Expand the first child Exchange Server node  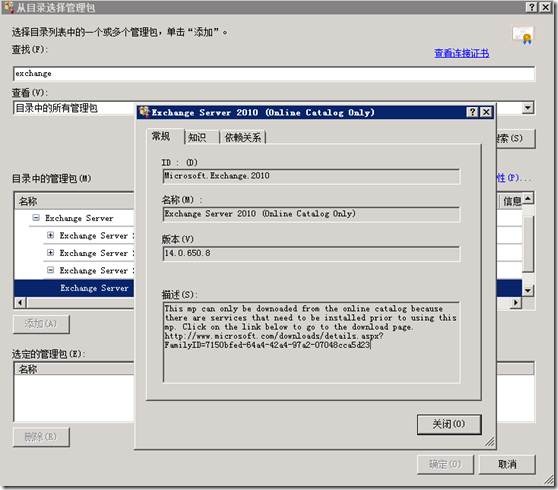(x=51, y=235)
